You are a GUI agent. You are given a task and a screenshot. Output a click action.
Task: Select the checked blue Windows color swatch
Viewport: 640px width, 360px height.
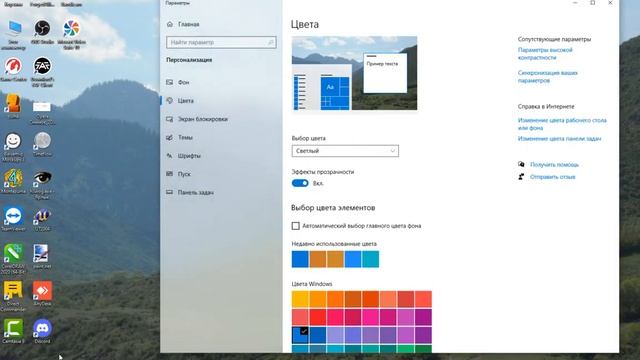[x=300, y=335]
